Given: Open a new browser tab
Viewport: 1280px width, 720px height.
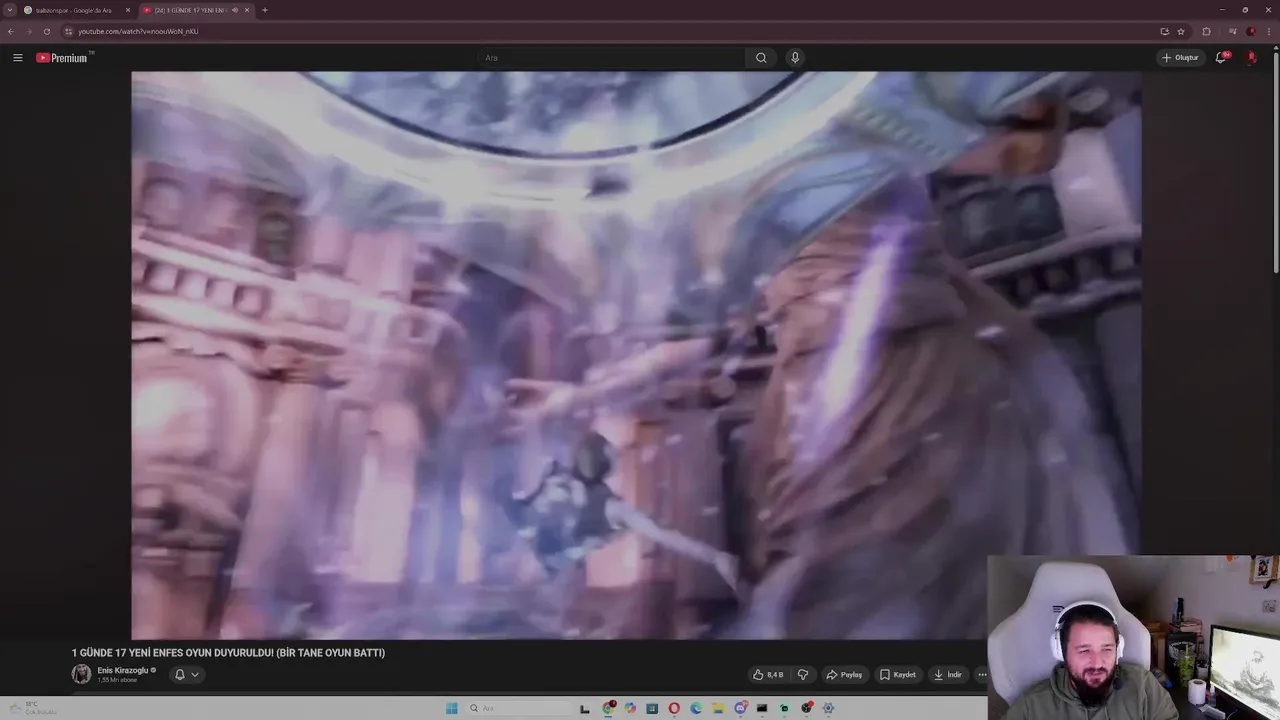Looking at the screenshot, I should click(x=264, y=10).
